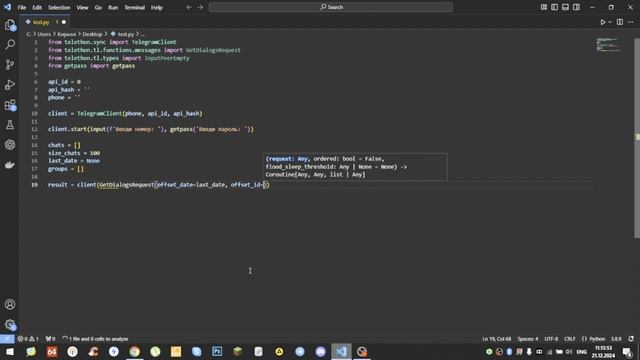Open editor More Actions ellipsis
Screen dimensions: 640x360
tap(631, 22)
